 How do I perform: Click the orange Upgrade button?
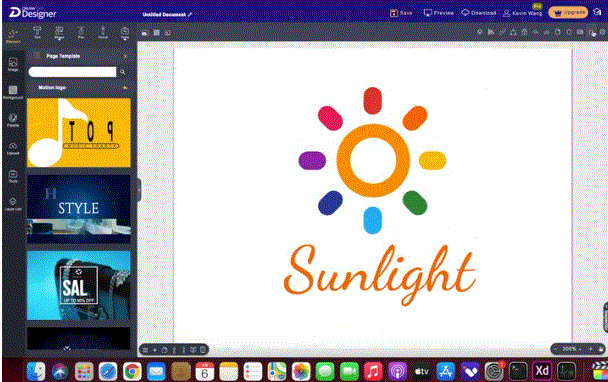coord(568,12)
